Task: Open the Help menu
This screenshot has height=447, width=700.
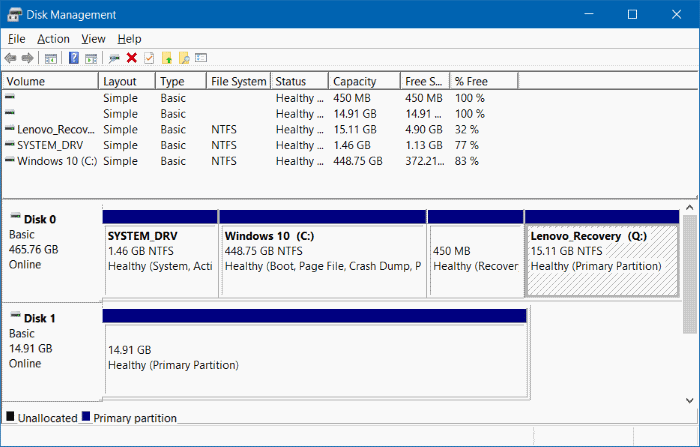Action: click(x=129, y=39)
